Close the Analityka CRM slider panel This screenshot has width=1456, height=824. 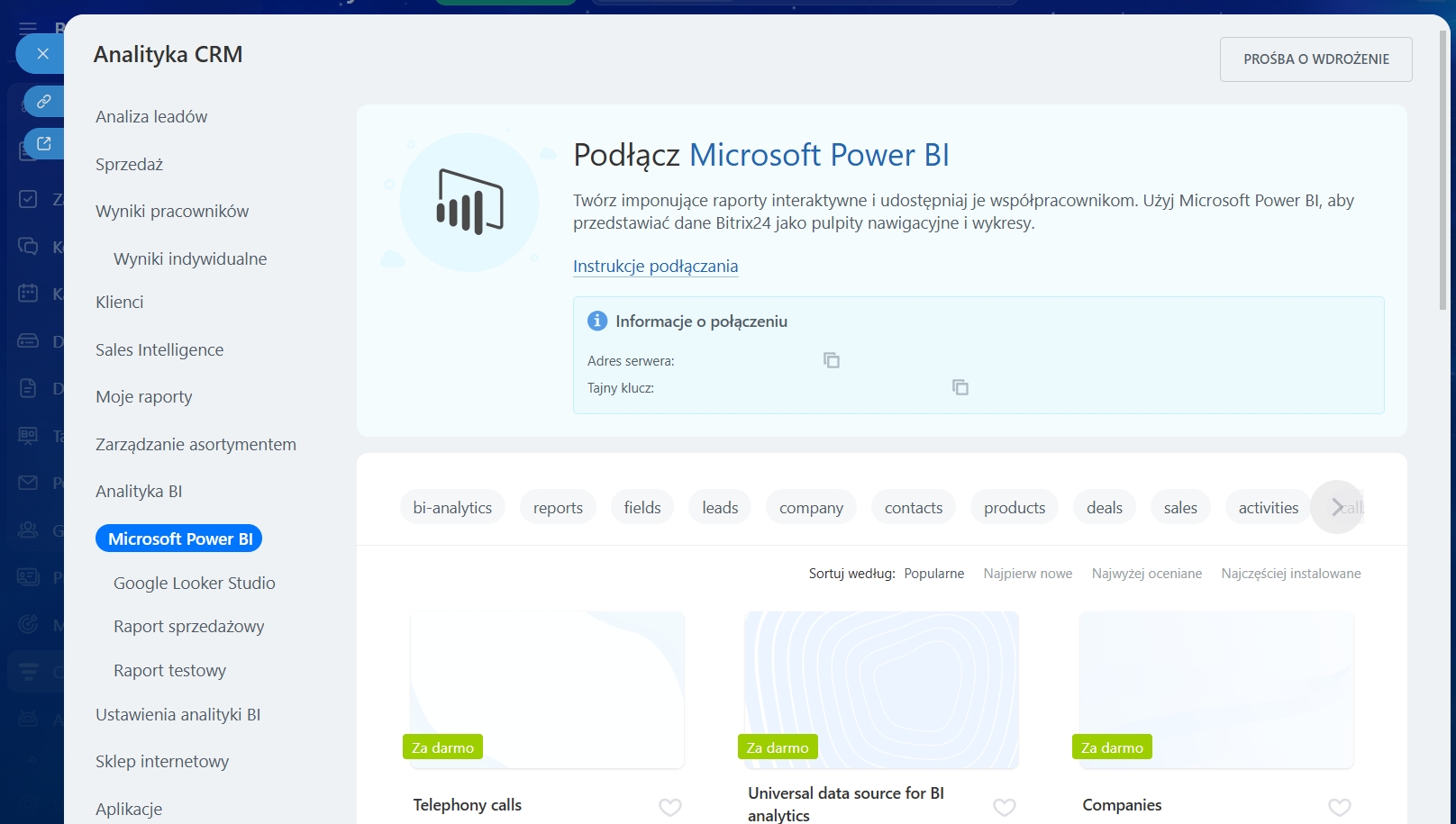tap(41, 54)
